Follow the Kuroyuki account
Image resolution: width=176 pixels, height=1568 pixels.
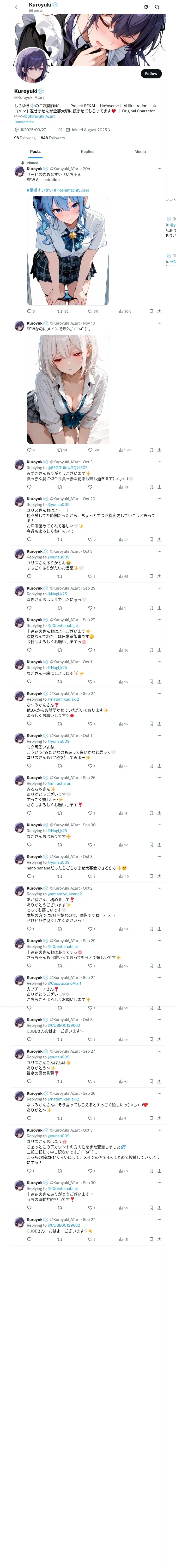pos(151,74)
